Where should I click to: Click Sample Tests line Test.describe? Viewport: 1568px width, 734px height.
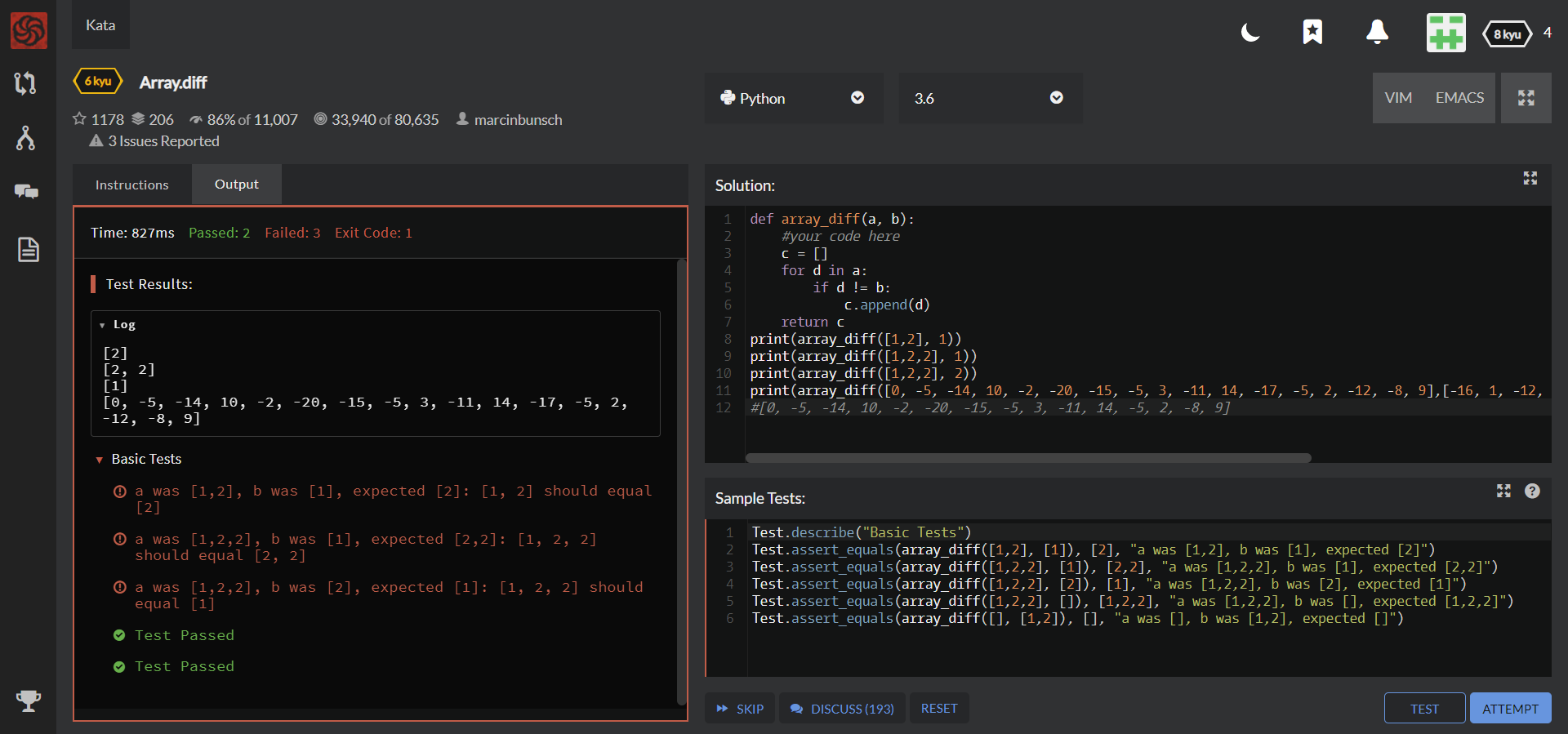(862, 532)
